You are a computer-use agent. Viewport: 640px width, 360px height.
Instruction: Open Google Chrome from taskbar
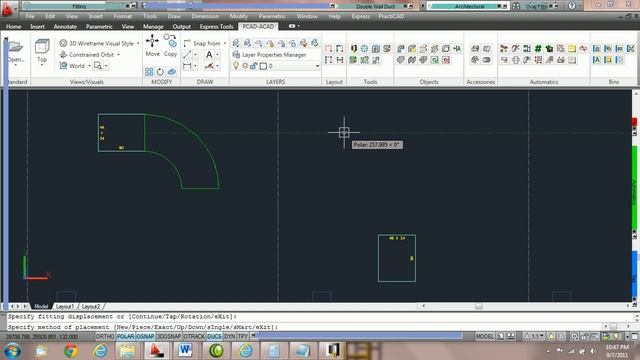70,351
